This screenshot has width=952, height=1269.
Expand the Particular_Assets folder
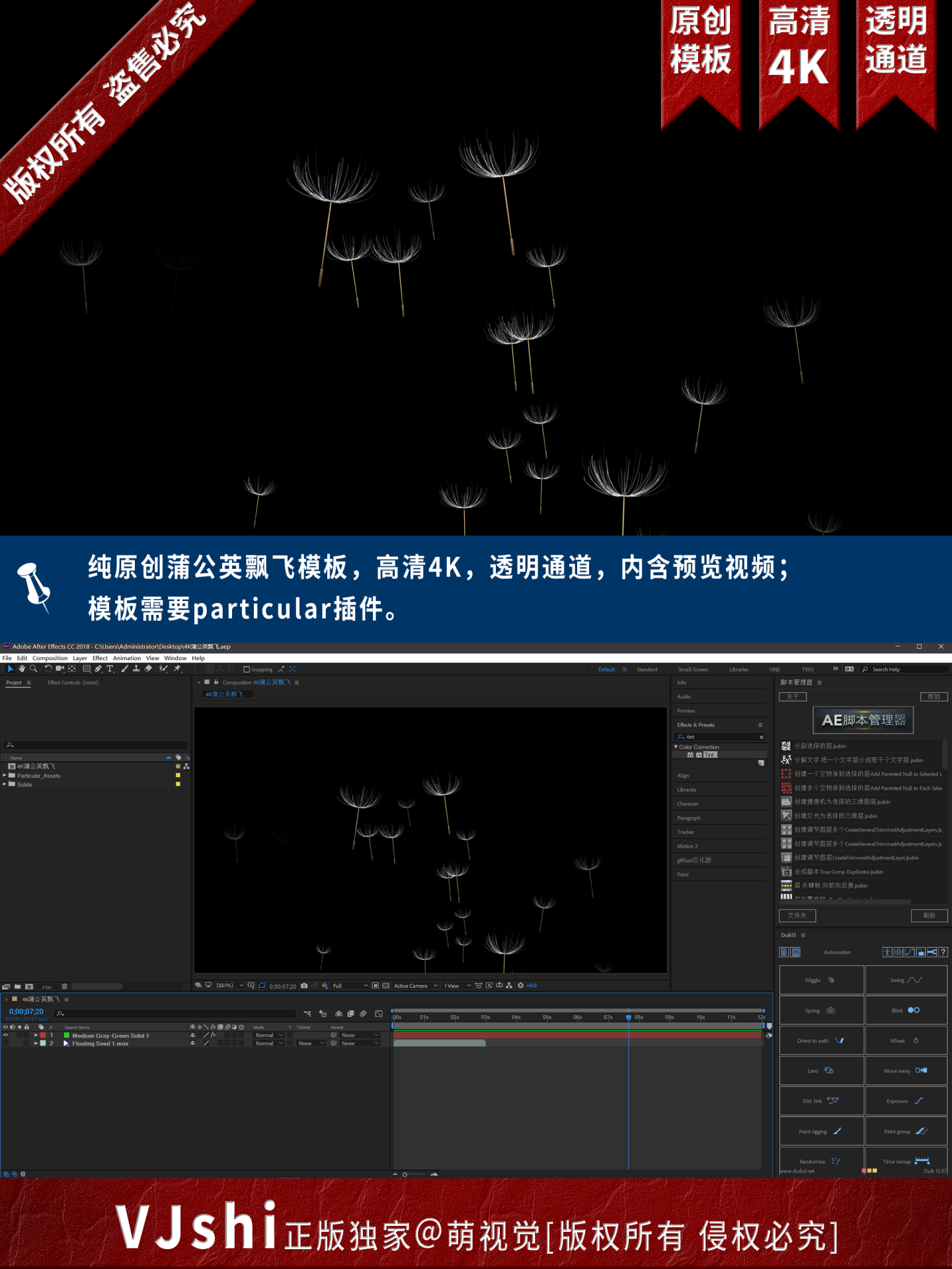(5, 775)
